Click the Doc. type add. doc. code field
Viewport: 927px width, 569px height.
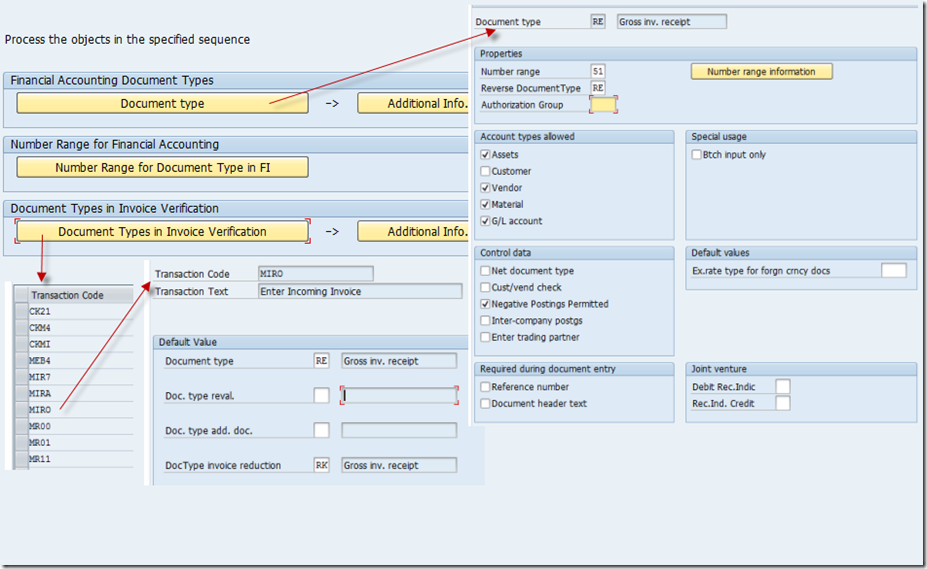point(321,430)
